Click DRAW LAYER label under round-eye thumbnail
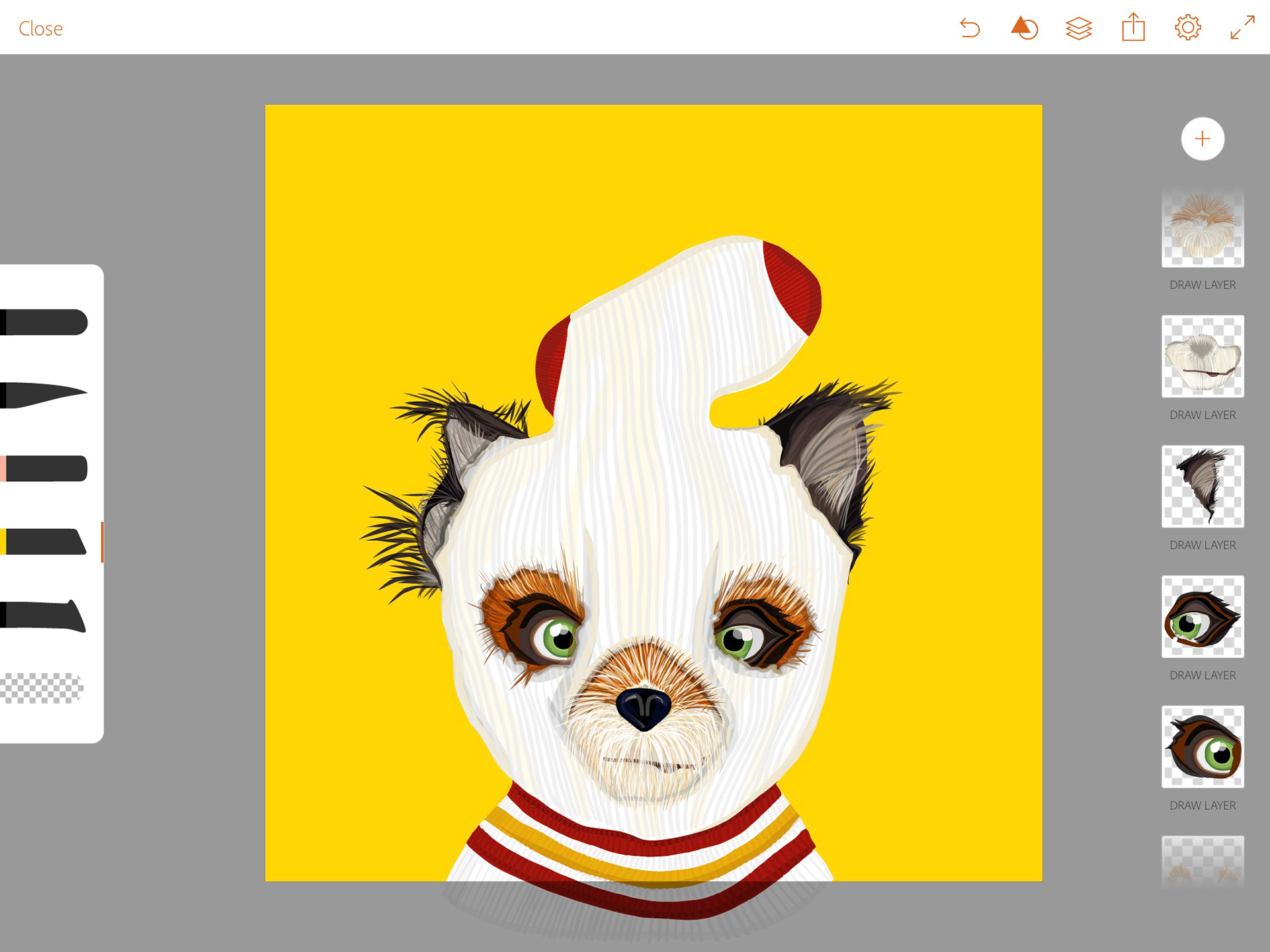The width and height of the screenshot is (1270, 952). 1203,806
